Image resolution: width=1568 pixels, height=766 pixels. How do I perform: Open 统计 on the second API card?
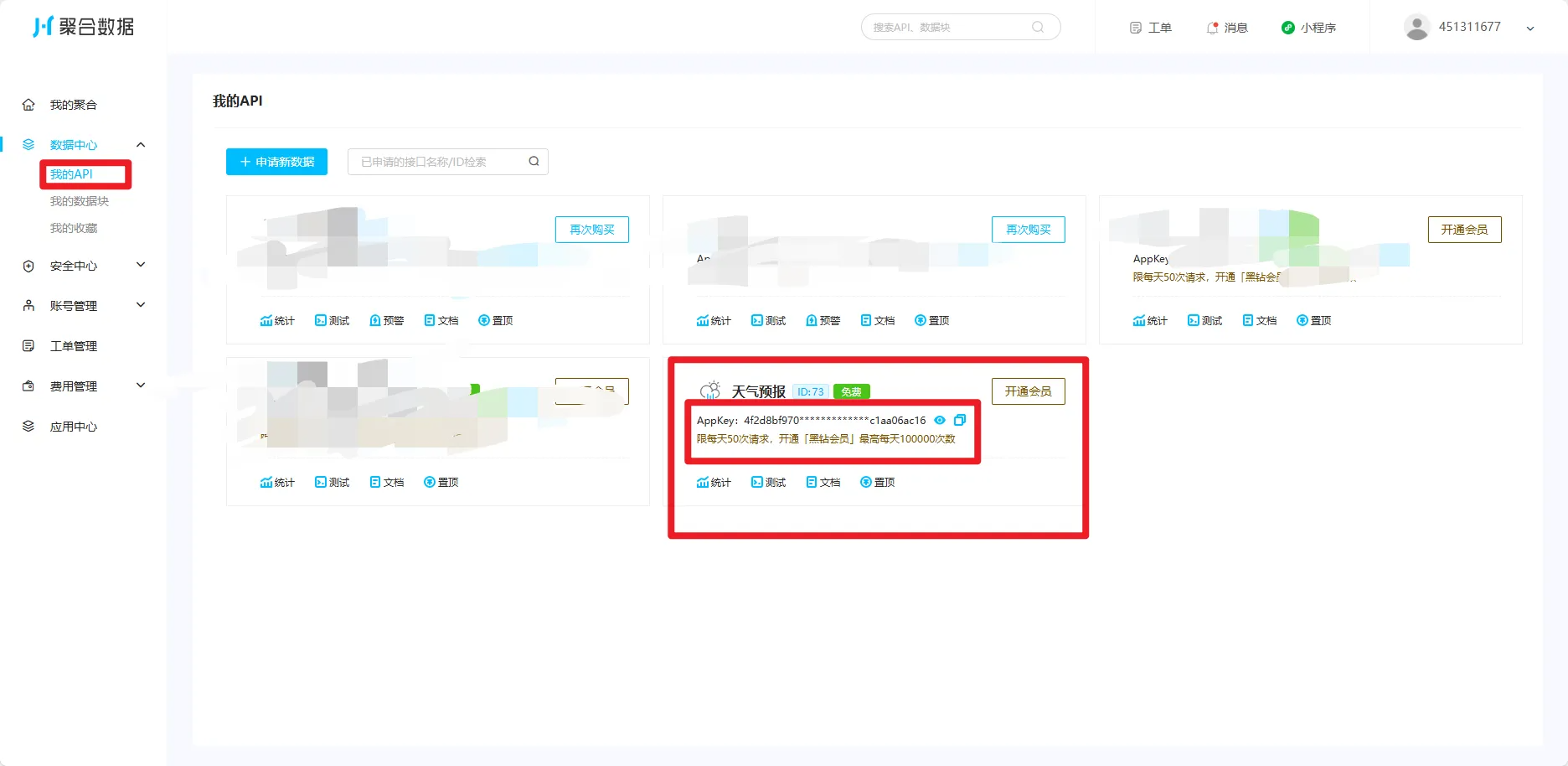714,320
